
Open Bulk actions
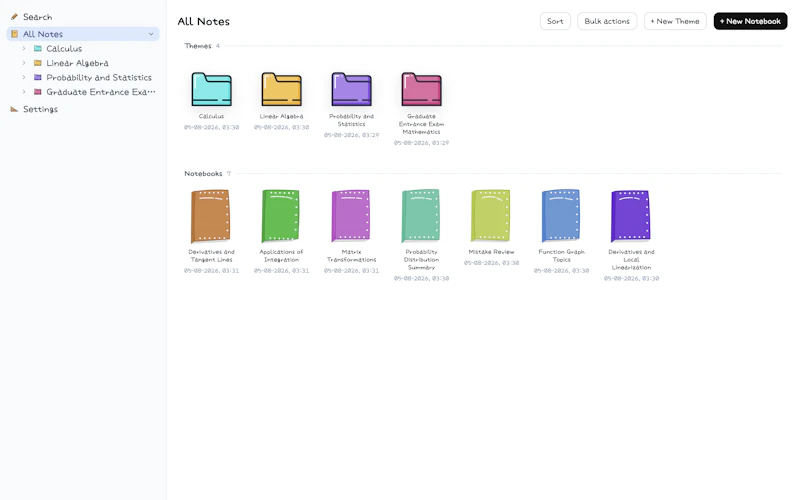point(607,21)
